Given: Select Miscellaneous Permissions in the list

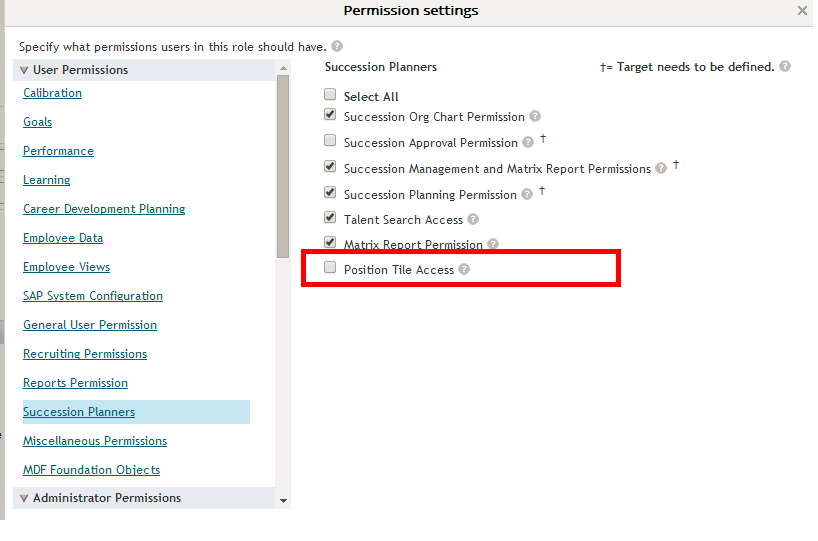Looking at the screenshot, I should (x=95, y=441).
